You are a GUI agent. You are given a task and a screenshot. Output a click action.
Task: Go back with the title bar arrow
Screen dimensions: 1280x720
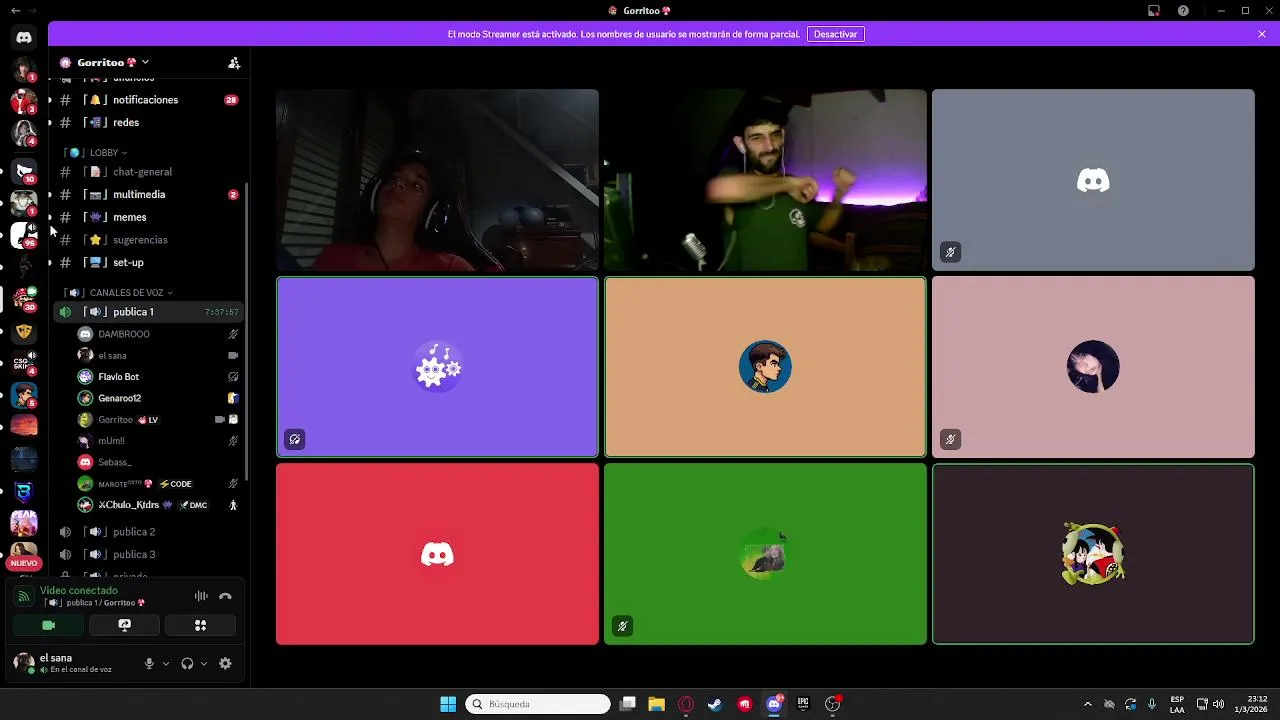coord(15,11)
